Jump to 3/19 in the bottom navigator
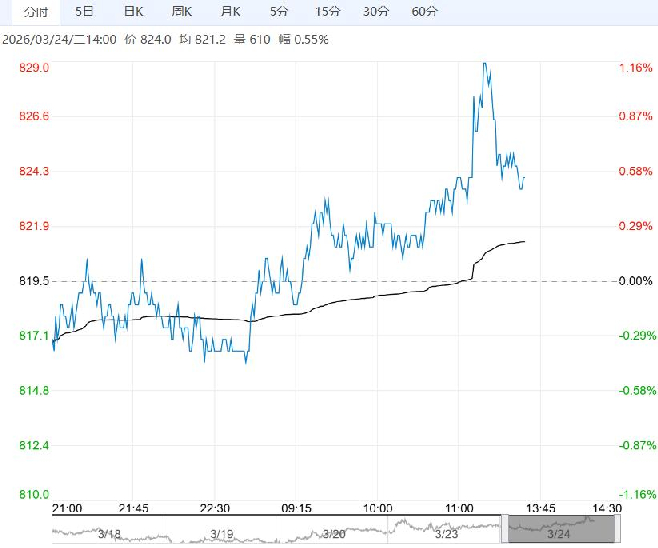This screenshot has height=548, width=658. click(222, 534)
